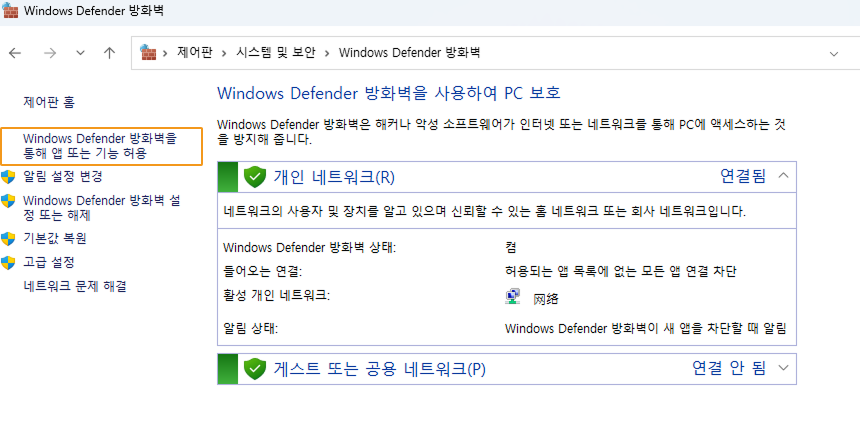Open the 네트워크 문제 해결 link
The image size is (860, 423).
[75, 286]
